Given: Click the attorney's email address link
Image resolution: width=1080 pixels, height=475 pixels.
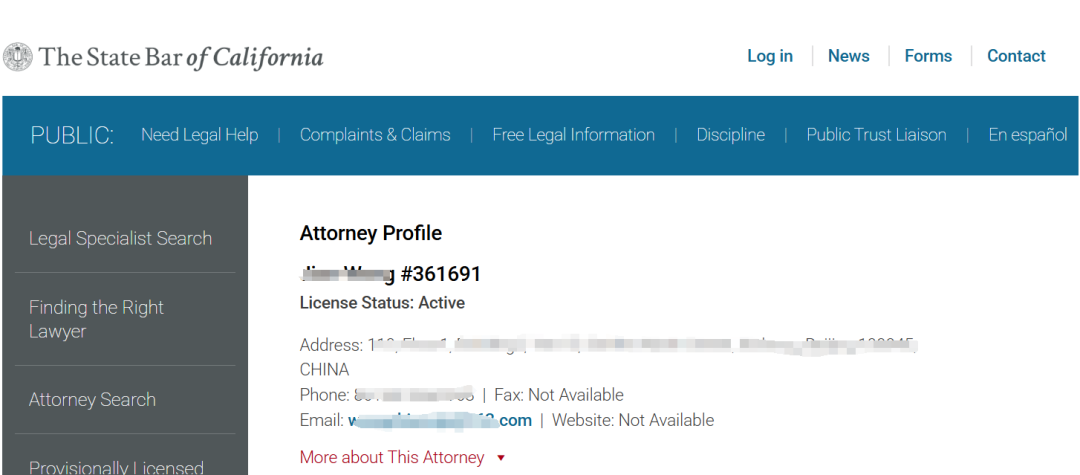Looking at the screenshot, I should coord(439,420).
